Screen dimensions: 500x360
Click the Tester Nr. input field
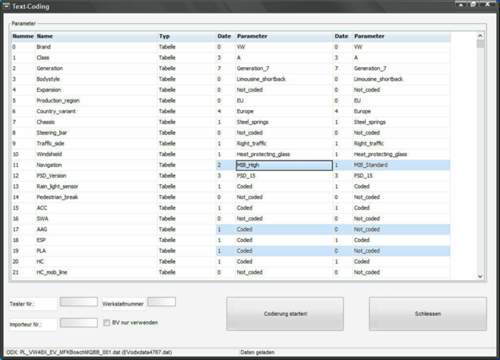[79, 302]
